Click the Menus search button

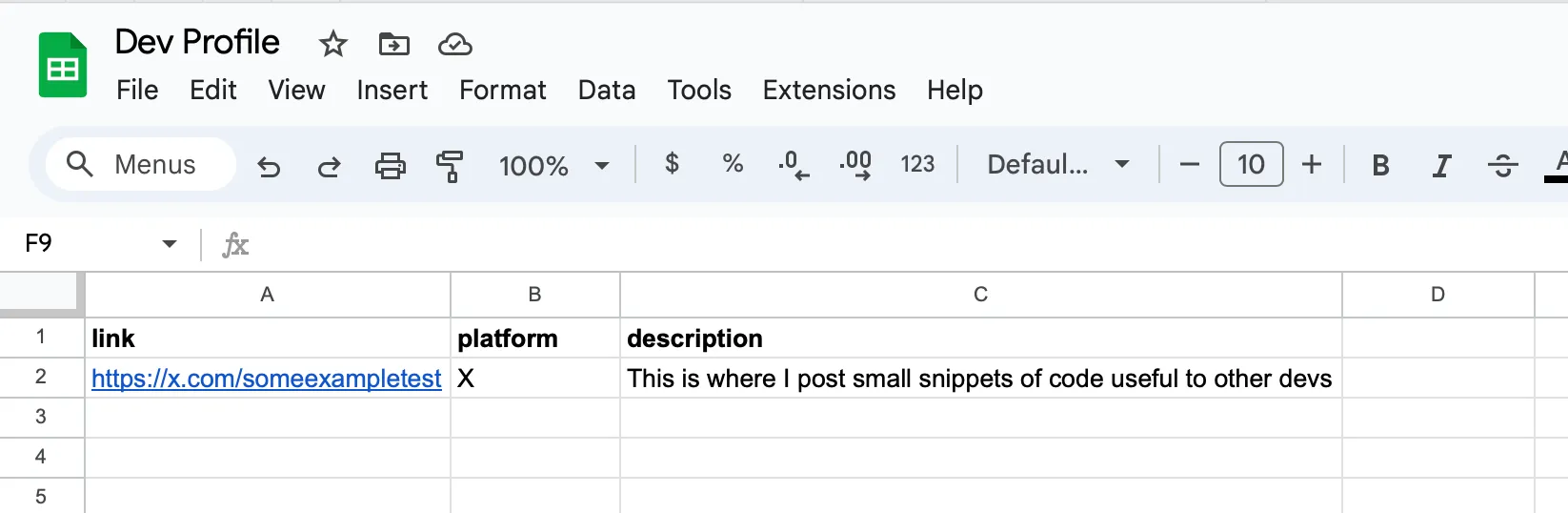(140, 164)
